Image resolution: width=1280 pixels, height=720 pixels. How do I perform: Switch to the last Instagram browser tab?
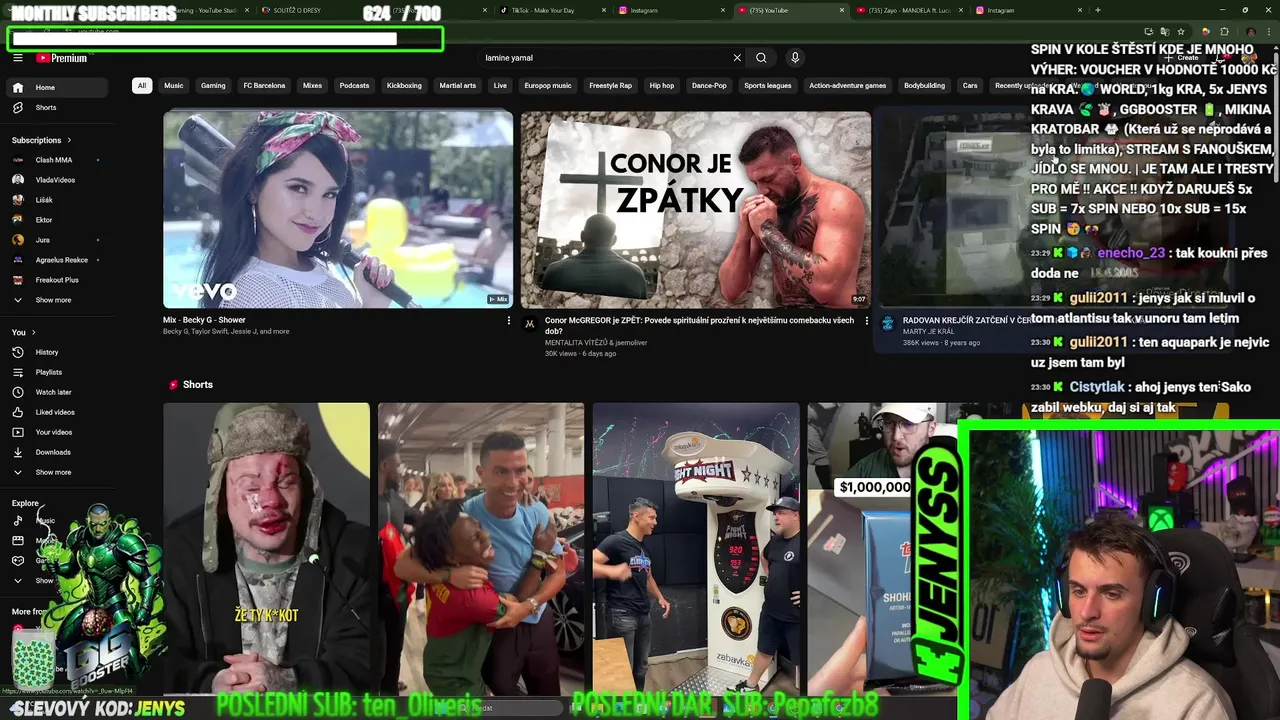tap(1028, 10)
